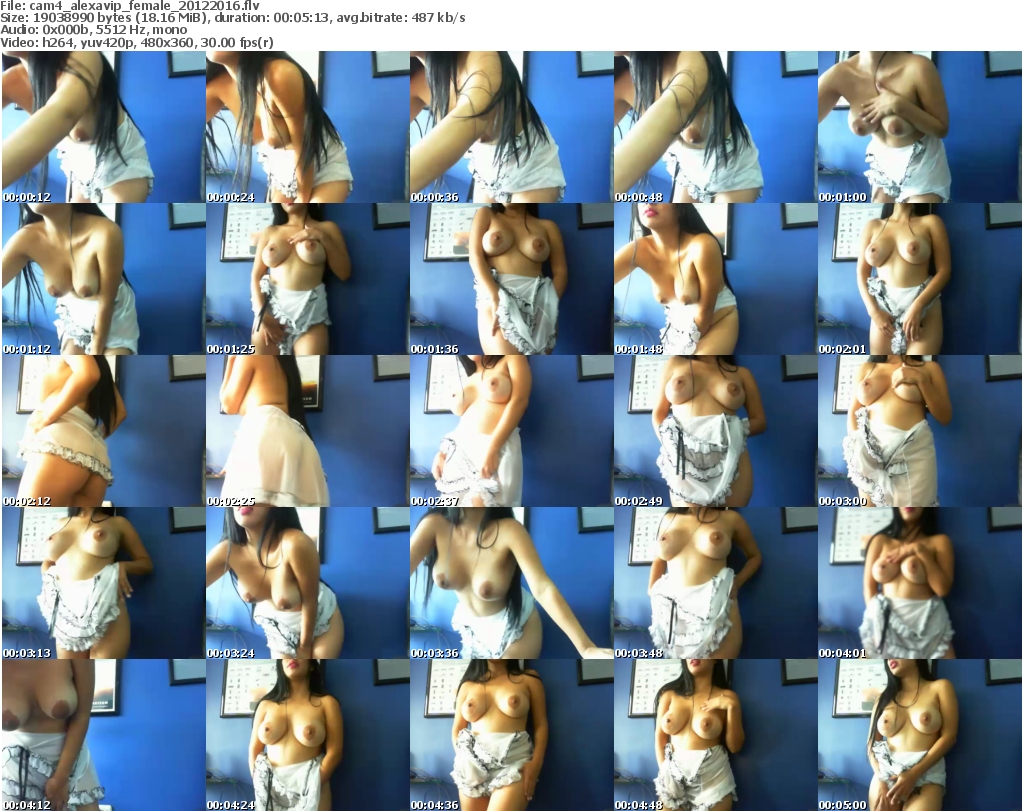This screenshot has height=811, width=1024.
Task: Select the frame stamped 00:04:48
Action: point(715,735)
